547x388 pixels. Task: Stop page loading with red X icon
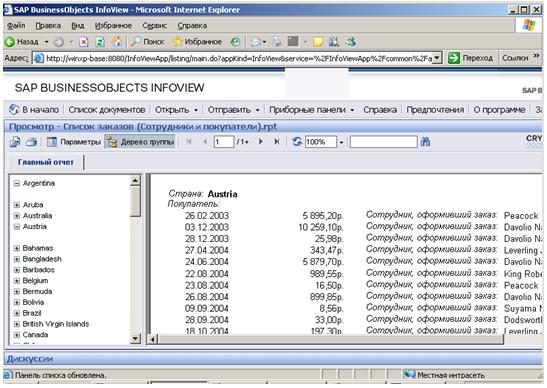(x=84, y=42)
